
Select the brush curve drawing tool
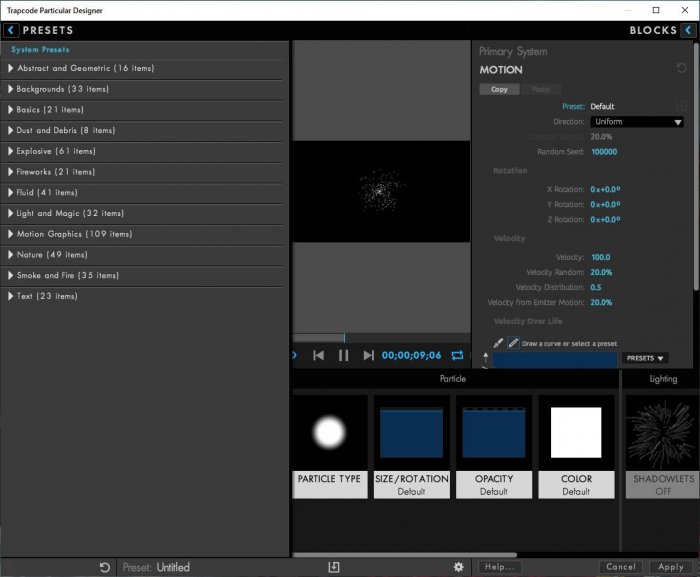coord(498,343)
